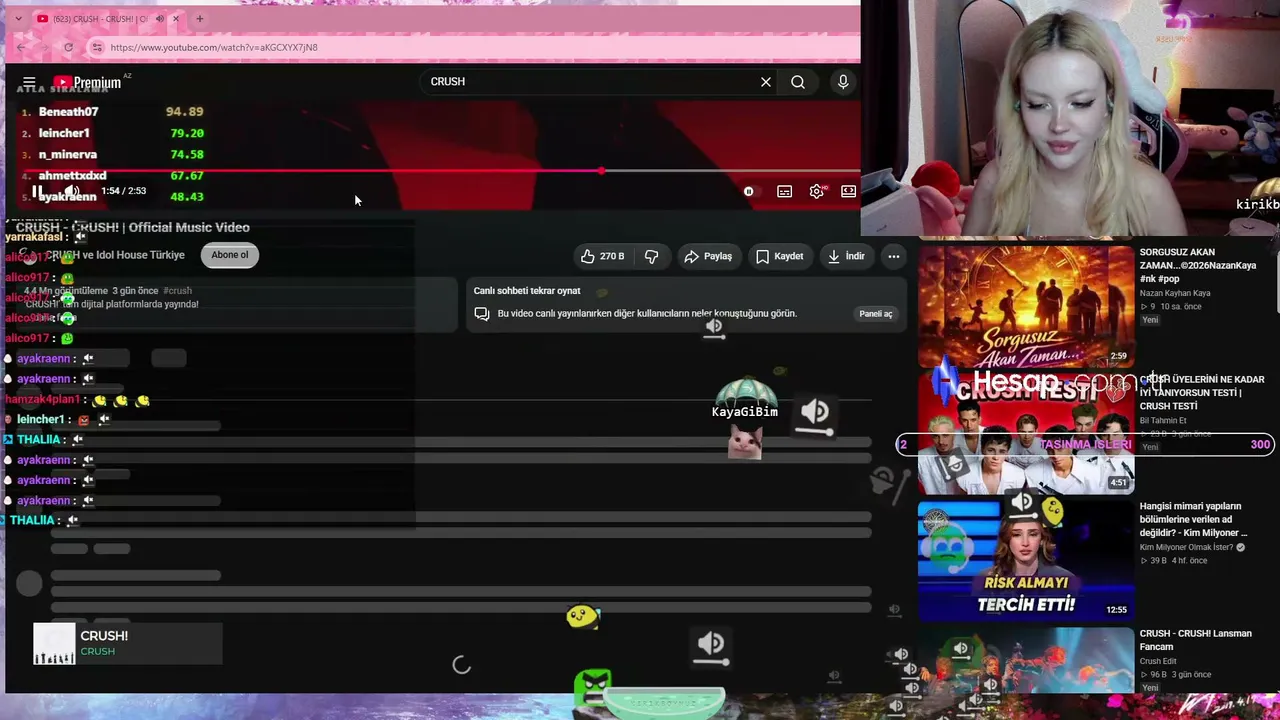Open the CRUSH - CRUSH! Lansman Fancam title
Image resolution: width=1280 pixels, height=720 pixels.
[1196, 640]
